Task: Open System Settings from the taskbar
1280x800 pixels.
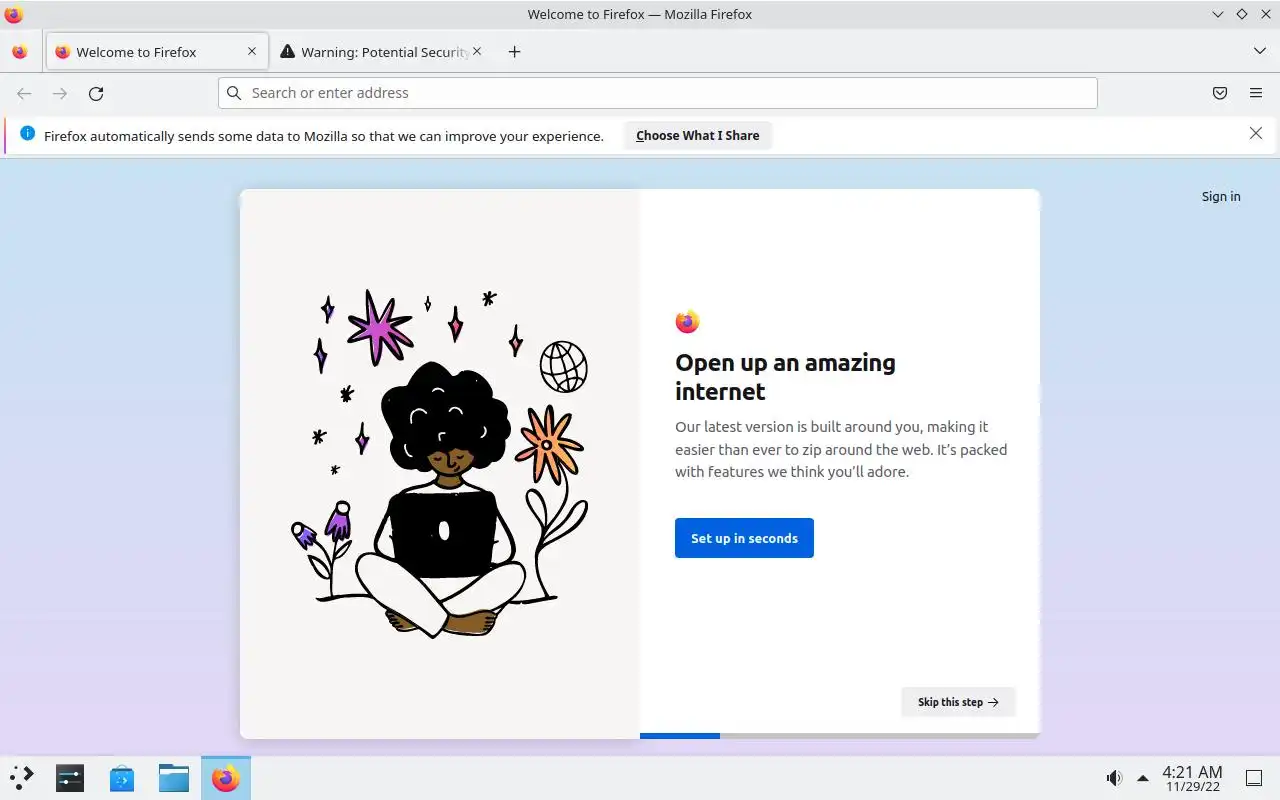Action: click(70, 777)
